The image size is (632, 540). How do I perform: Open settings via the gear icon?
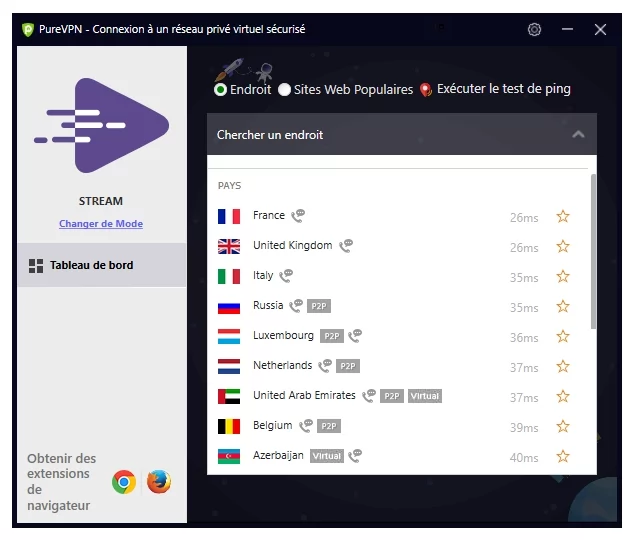(534, 29)
